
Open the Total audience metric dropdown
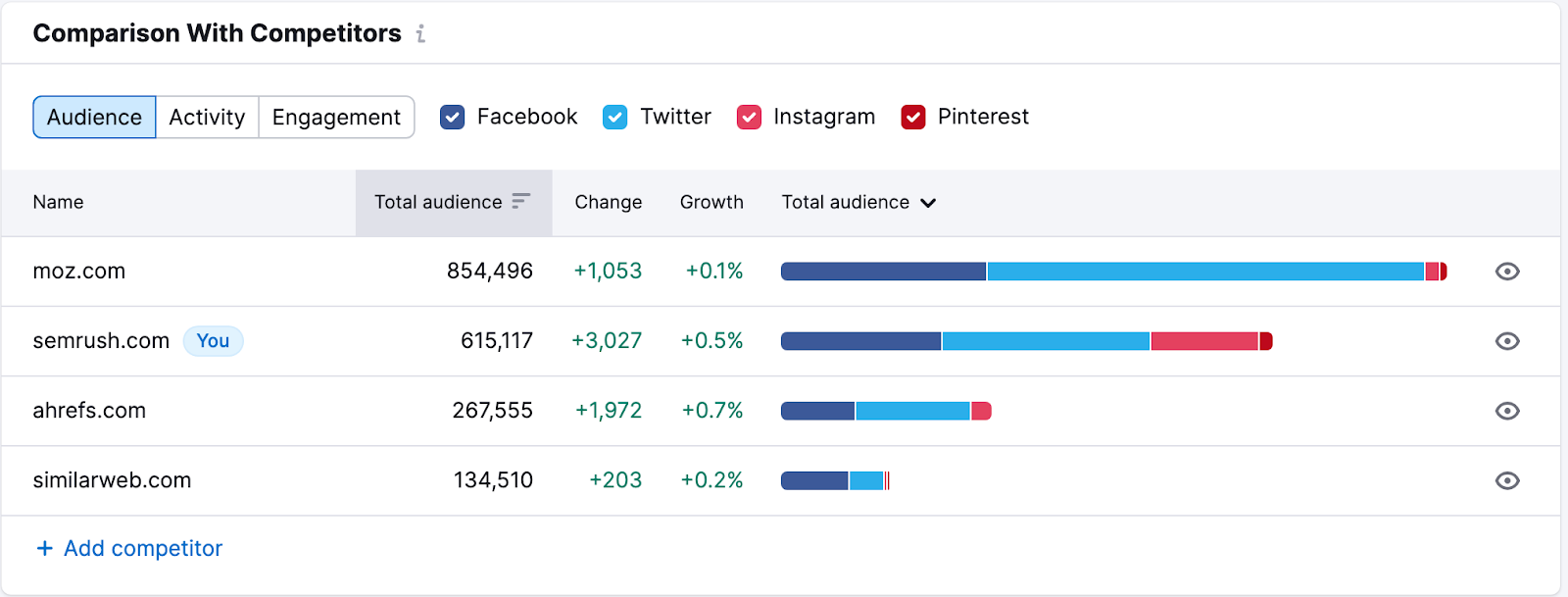coord(857,202)
